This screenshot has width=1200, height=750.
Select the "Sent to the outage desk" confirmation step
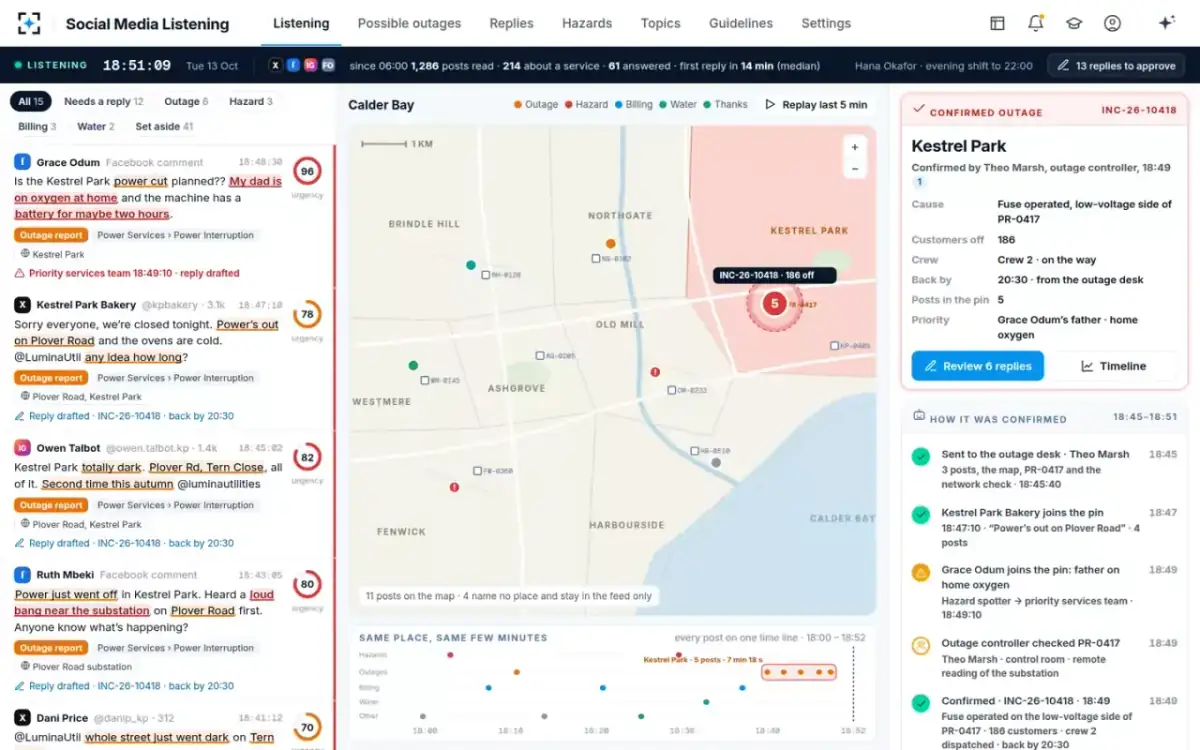point(1044,469)
